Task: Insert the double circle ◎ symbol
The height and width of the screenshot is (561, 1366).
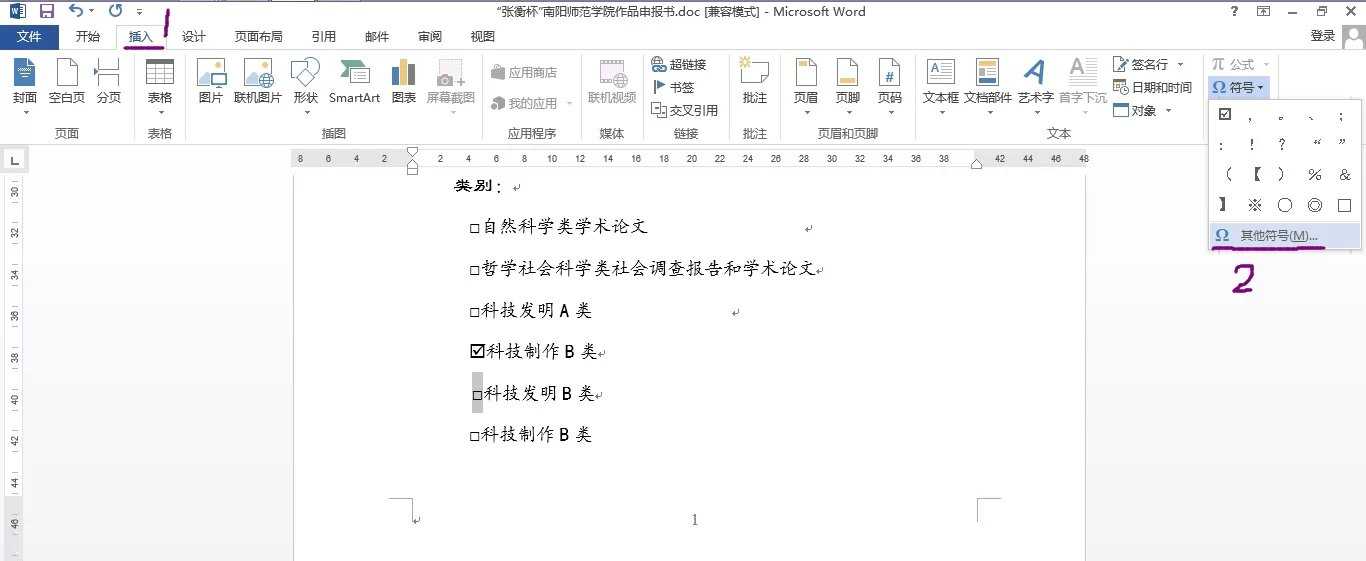Action: tap(1315, 205)
